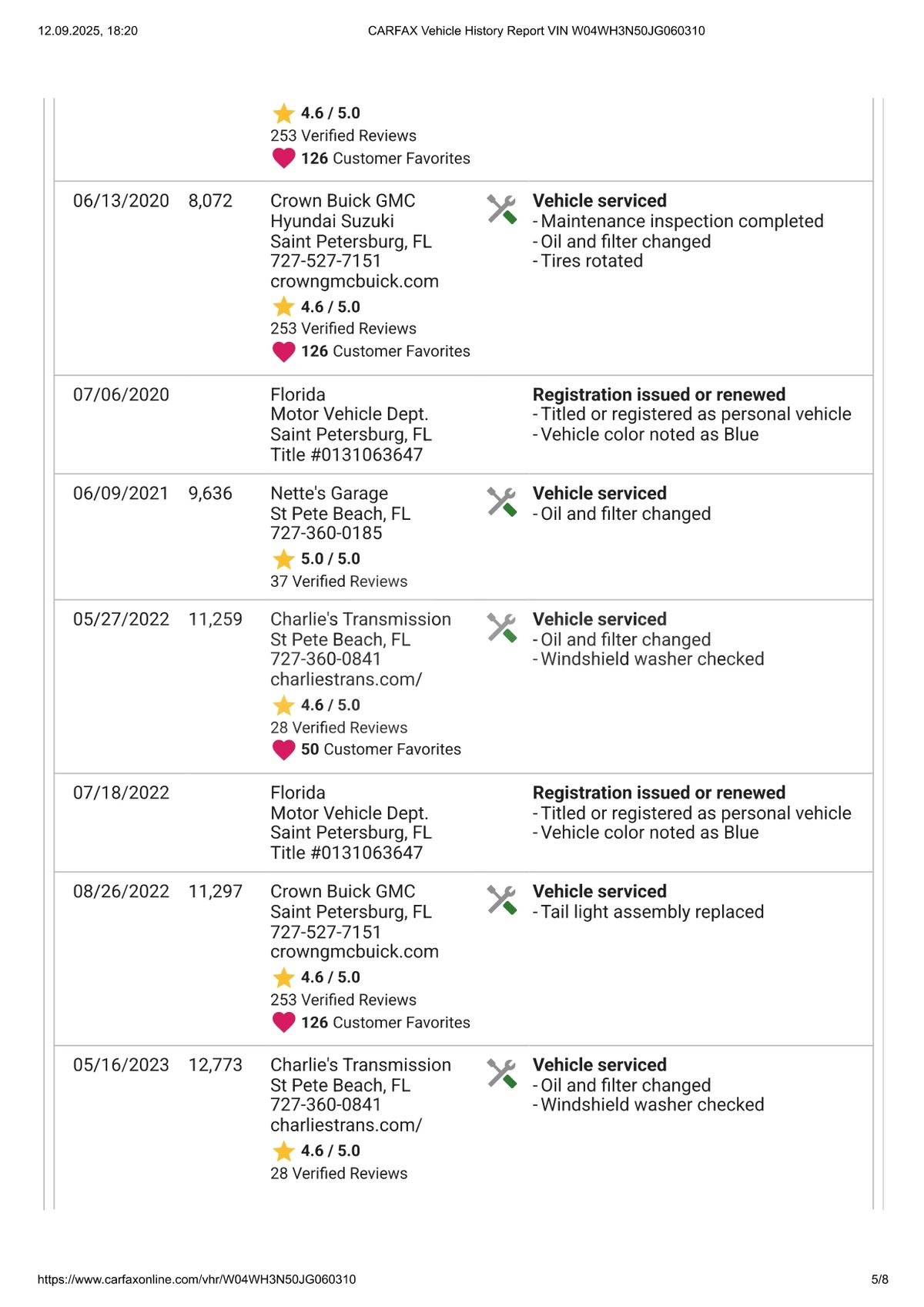Click 28 Verified Reviews in the 05/27/2022 entry

tap(339, 728)
